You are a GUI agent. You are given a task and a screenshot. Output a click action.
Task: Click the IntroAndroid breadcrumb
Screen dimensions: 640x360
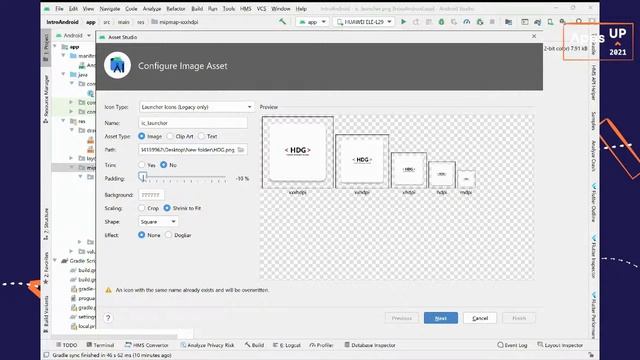pos(62,22)
